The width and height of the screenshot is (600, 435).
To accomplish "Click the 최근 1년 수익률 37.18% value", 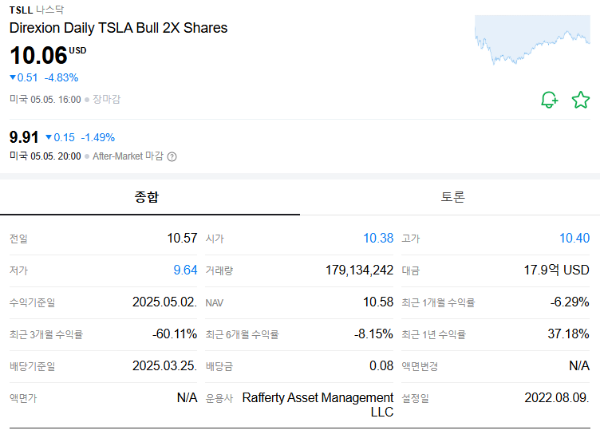I will click(568, 334).
